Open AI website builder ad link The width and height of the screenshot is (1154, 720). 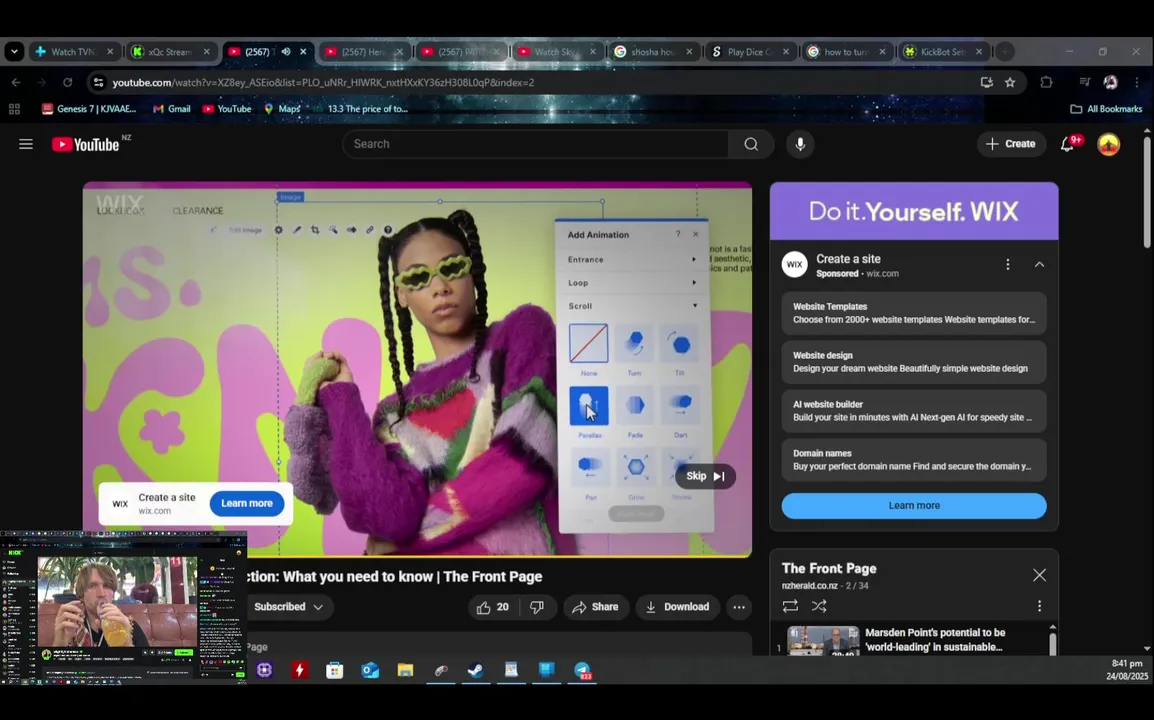pyautogui.click(x=913, y=411)
